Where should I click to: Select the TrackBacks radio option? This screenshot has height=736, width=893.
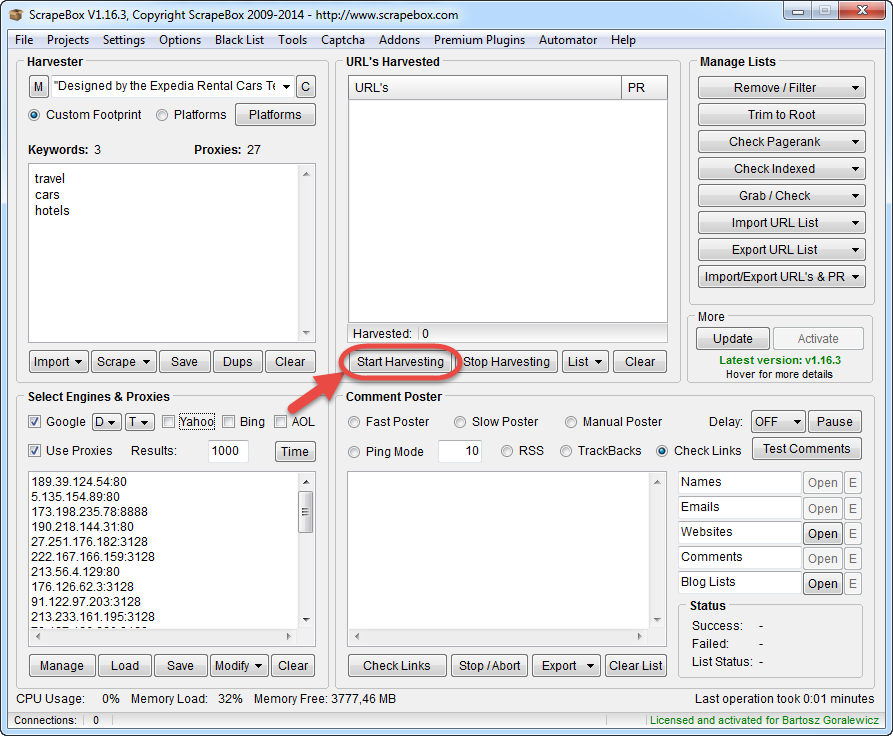566,451
